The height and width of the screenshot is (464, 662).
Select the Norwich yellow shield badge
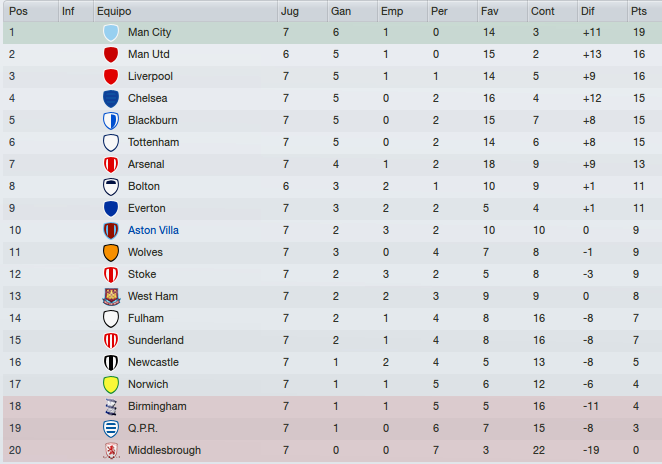(111, 385)
